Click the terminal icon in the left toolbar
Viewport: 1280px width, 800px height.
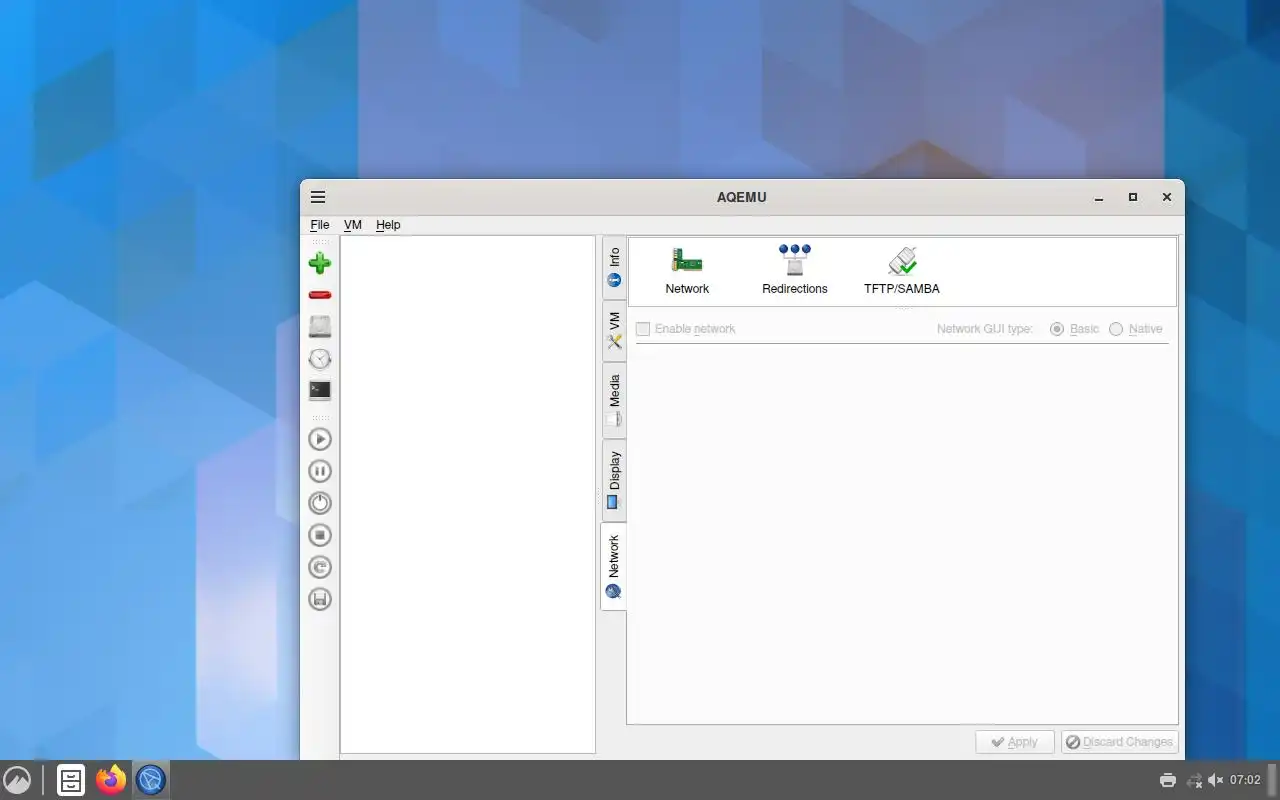coord(320,391)
